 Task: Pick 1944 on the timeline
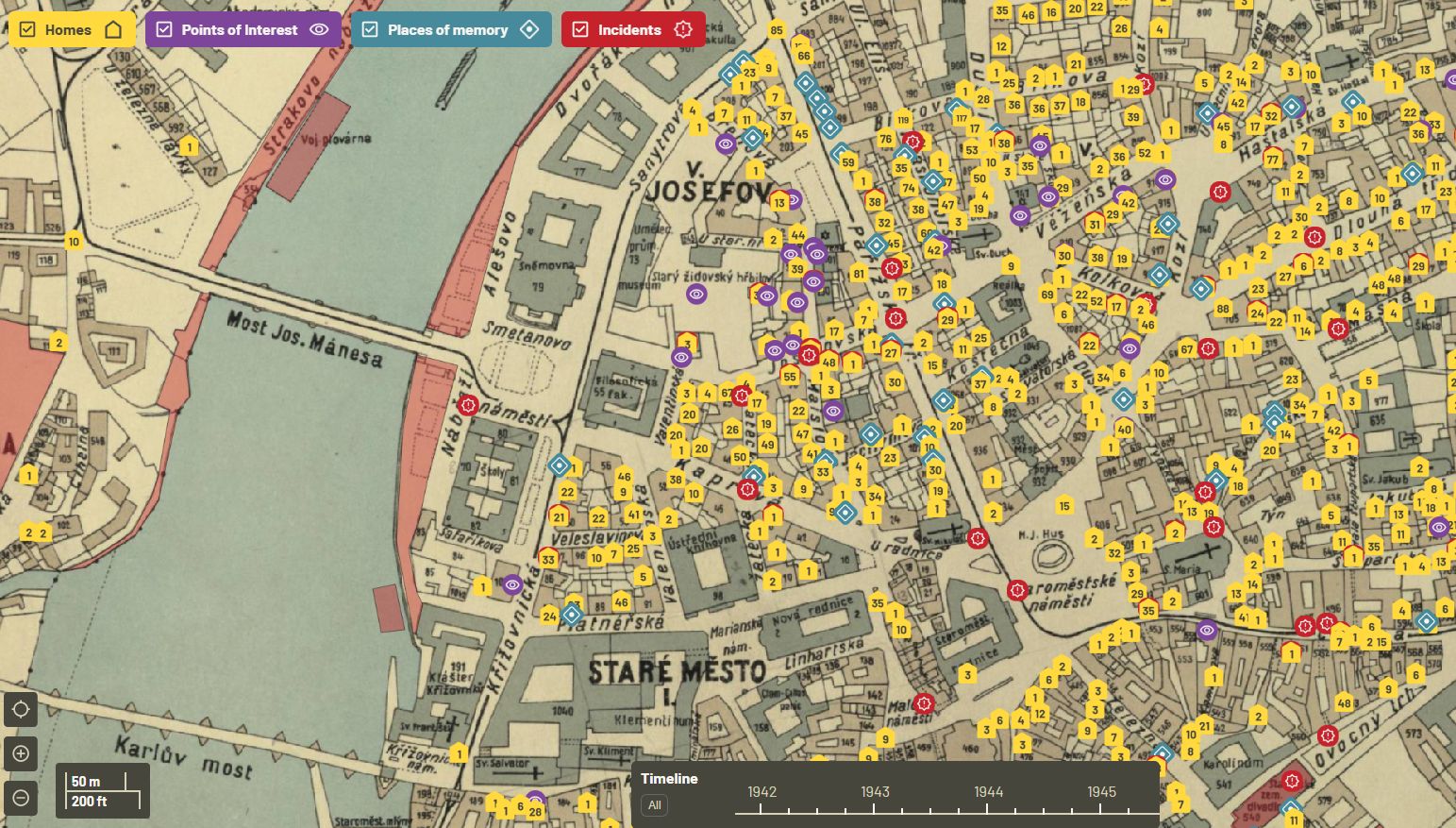click(988, 793)
